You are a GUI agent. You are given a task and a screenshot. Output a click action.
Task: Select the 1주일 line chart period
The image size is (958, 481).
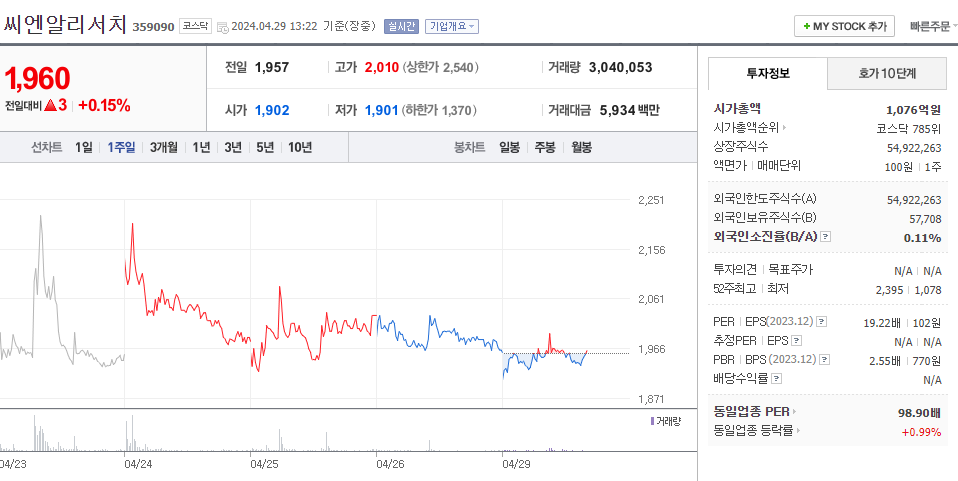tap(121, 147)
